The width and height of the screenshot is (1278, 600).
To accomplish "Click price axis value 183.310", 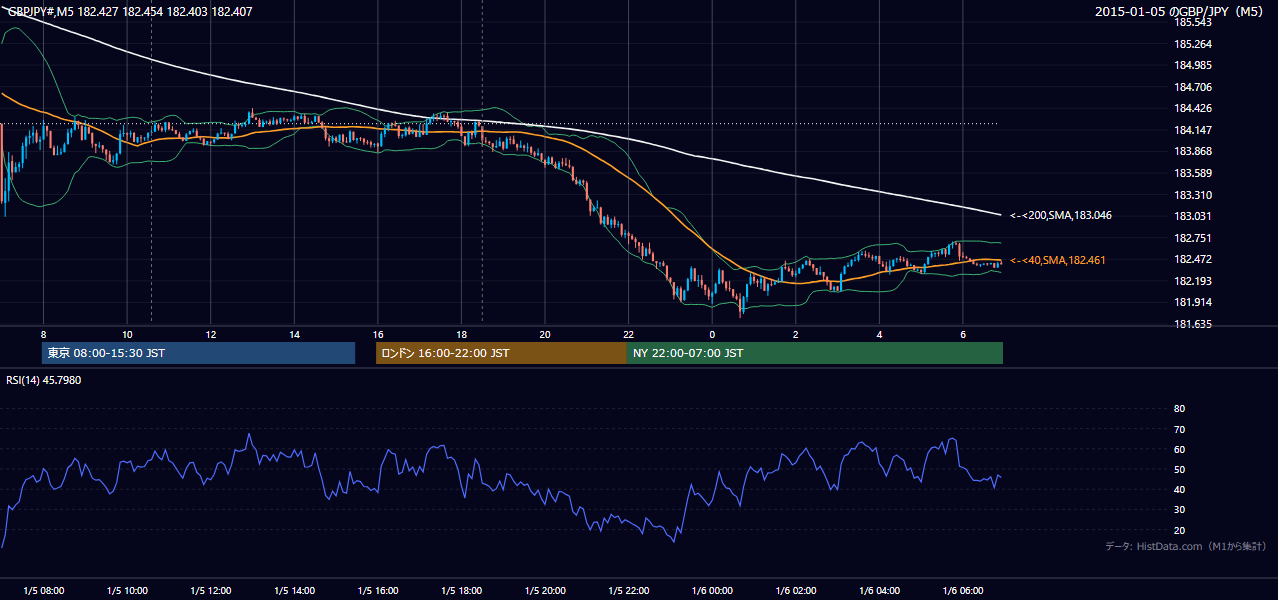I will click(x=1192, y=195).
